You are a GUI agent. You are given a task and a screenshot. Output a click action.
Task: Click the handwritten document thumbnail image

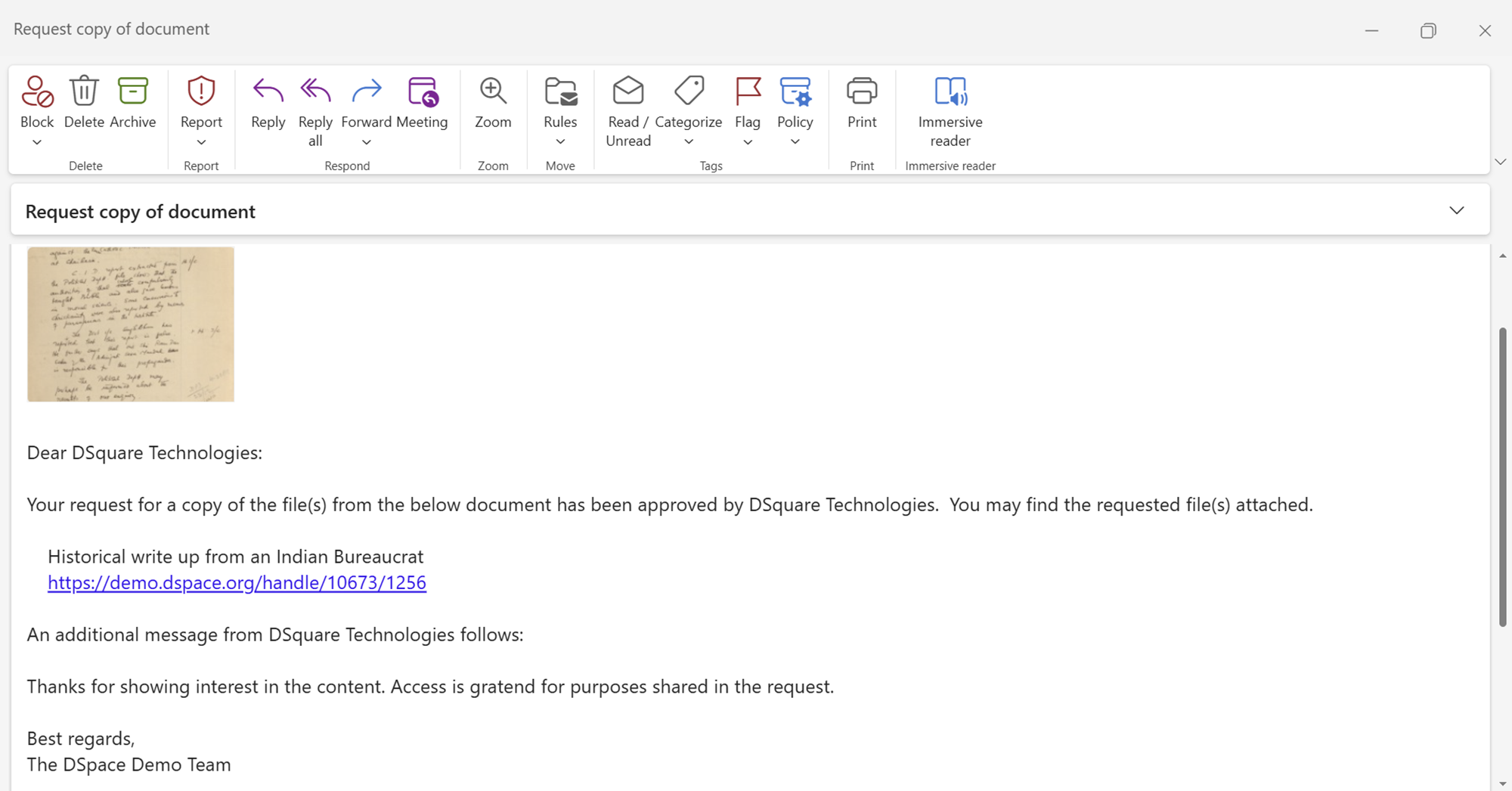131,324
